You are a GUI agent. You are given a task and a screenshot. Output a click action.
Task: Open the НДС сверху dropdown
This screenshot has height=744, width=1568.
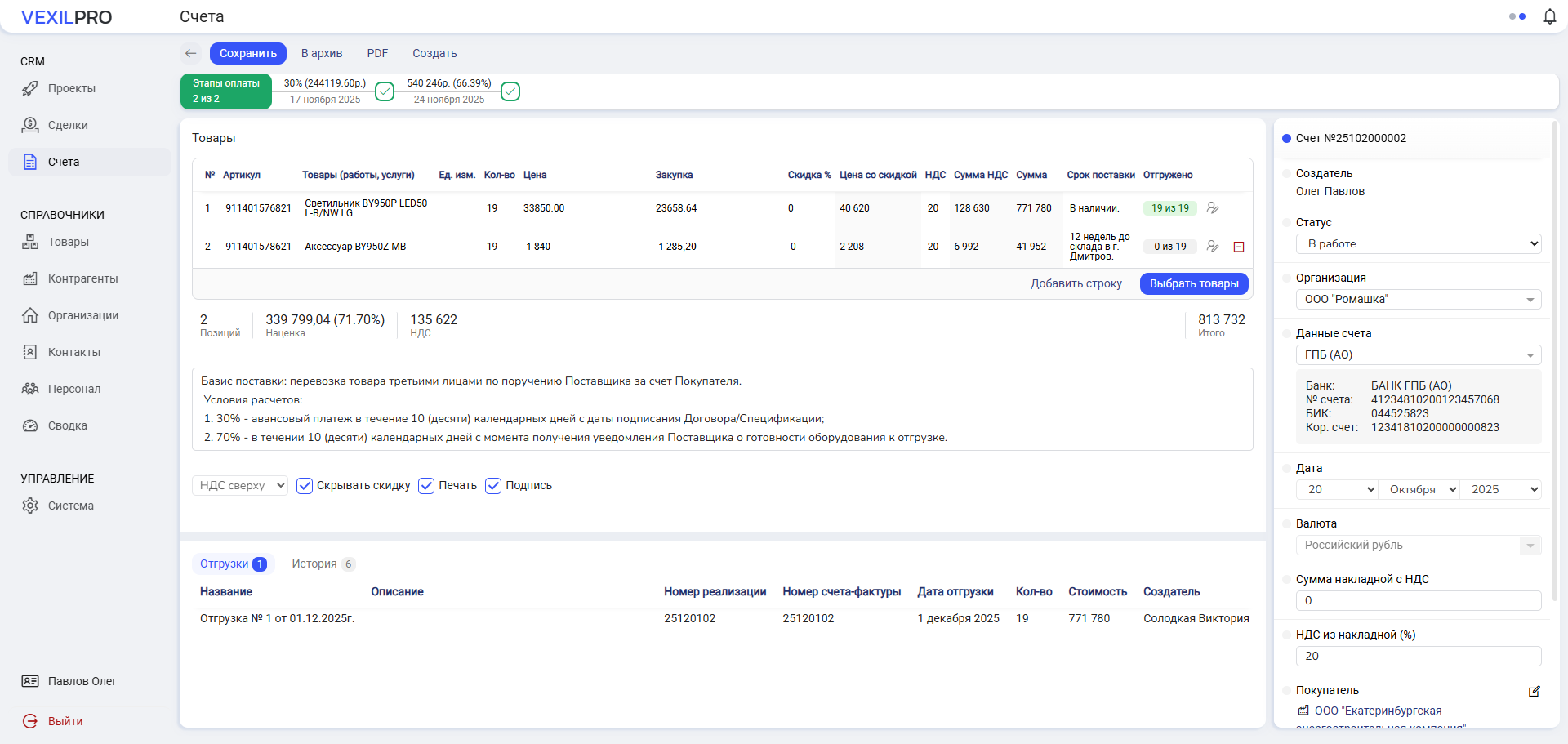240,486
